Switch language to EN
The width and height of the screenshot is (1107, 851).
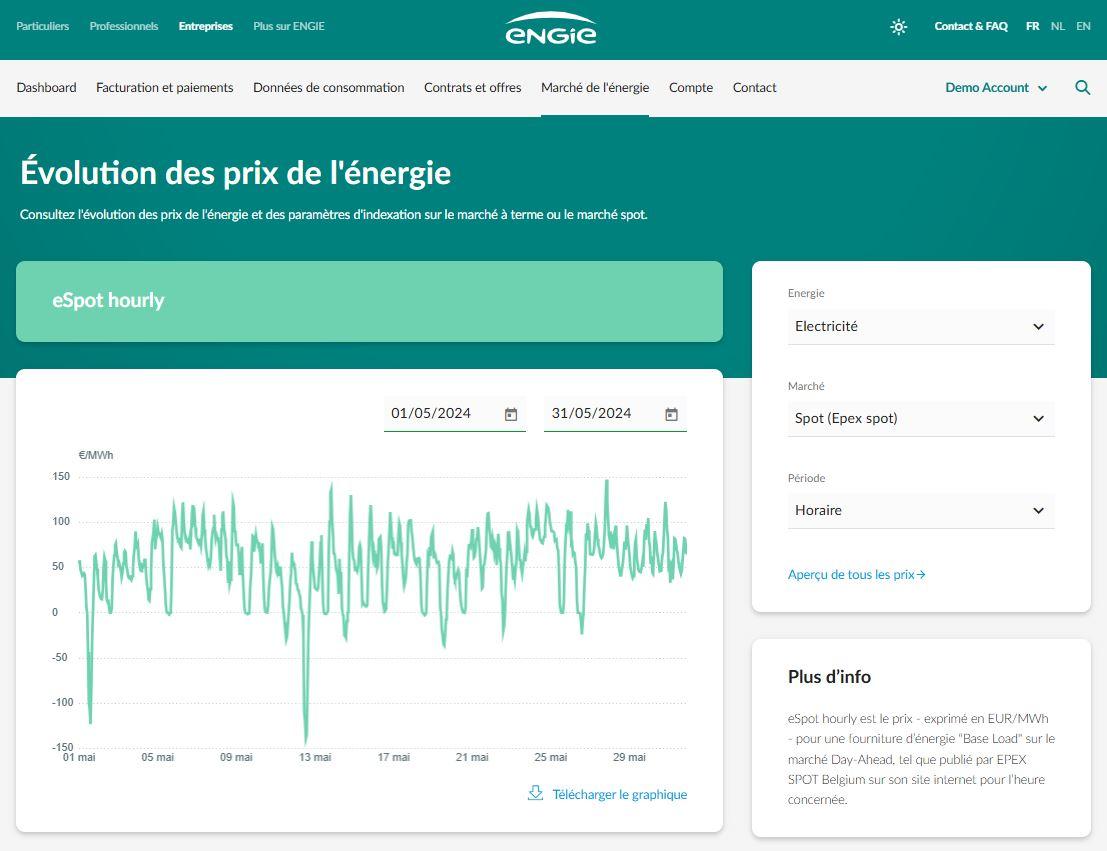(1083, 26)
